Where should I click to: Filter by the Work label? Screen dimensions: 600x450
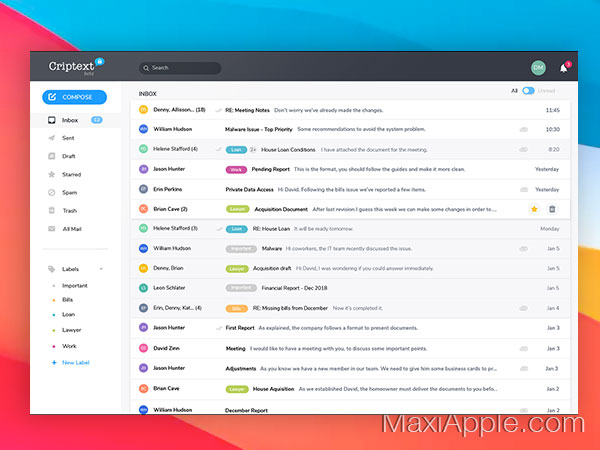tap(69, 346)
